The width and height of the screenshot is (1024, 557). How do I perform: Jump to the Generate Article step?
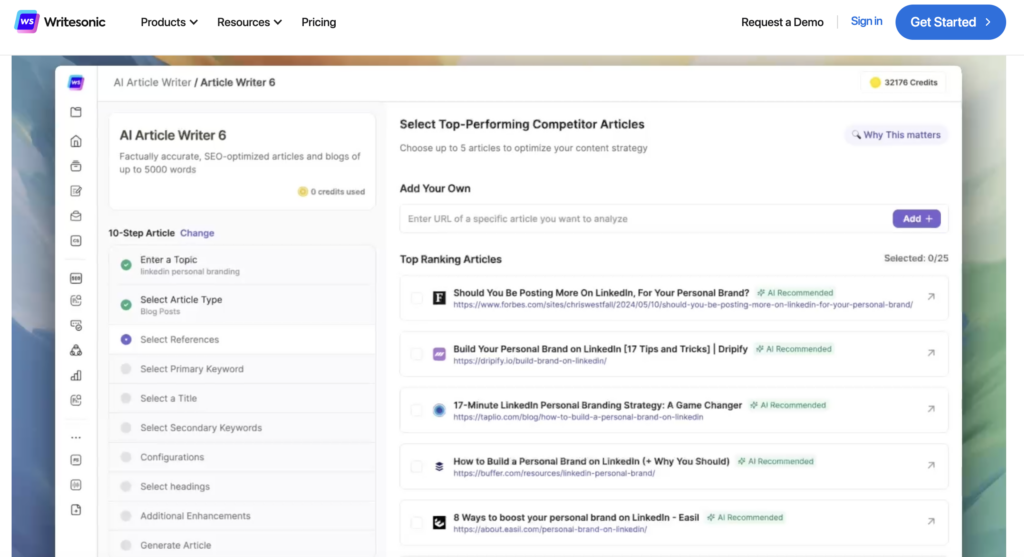point(242,545)
